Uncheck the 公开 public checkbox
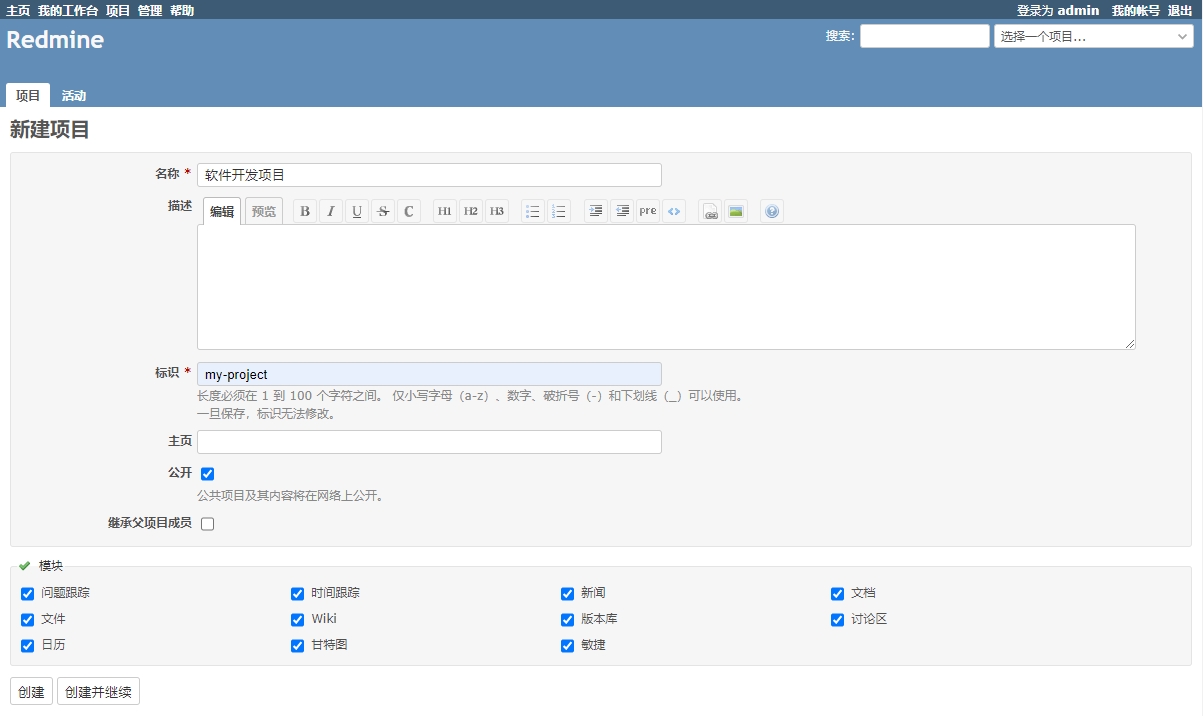 point(208,474)
